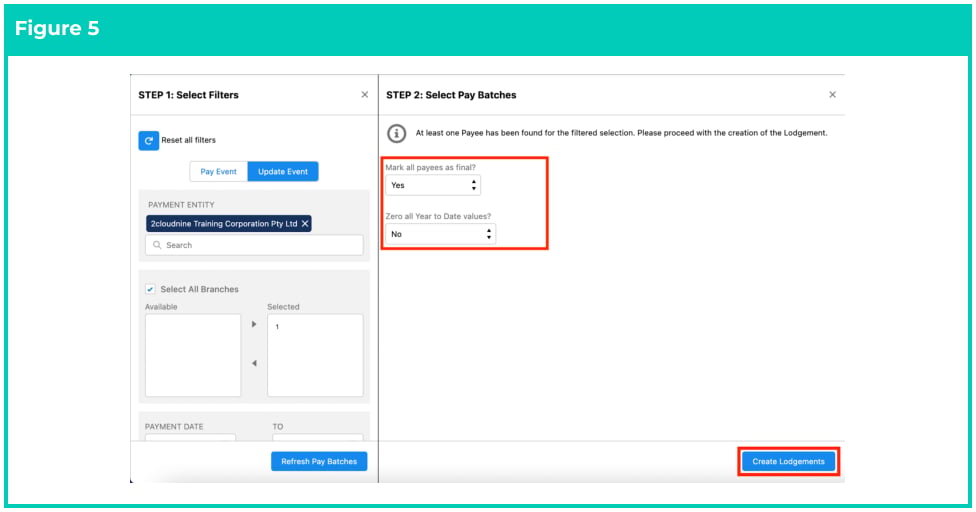Close the STEP 1 Select Filters panel
Viewport: 976px width, 512px height.
[x=365, y=95]
